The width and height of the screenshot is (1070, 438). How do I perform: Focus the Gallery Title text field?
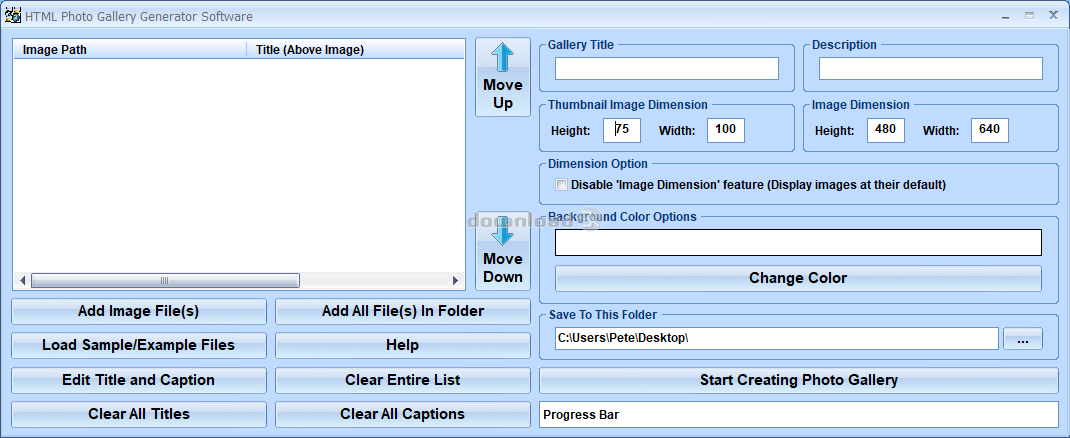click(x=666, y=69)
